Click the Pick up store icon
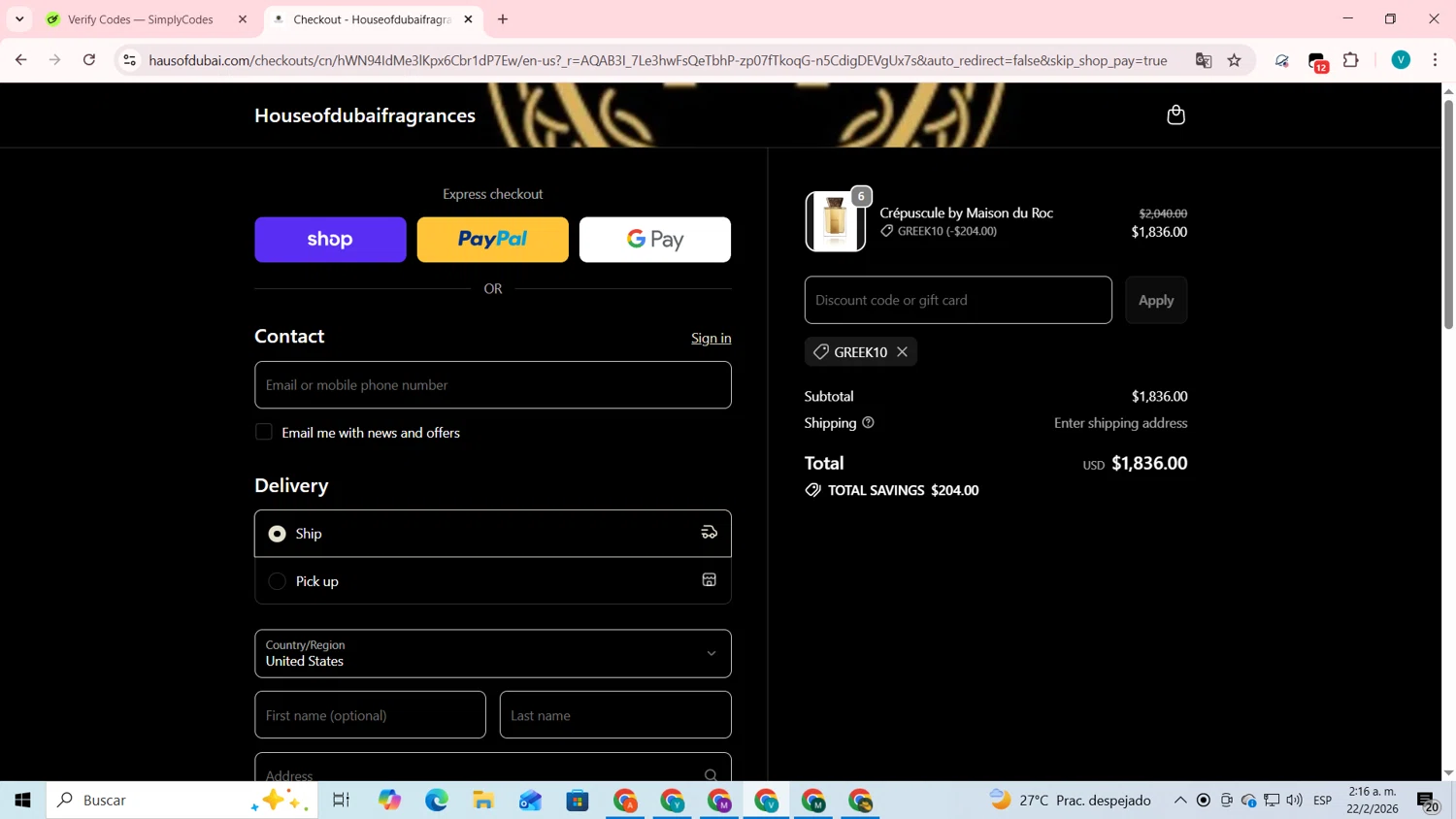The width and height of the screenshot is (1456, 819). pyautogui.click(x=710, y=580)
